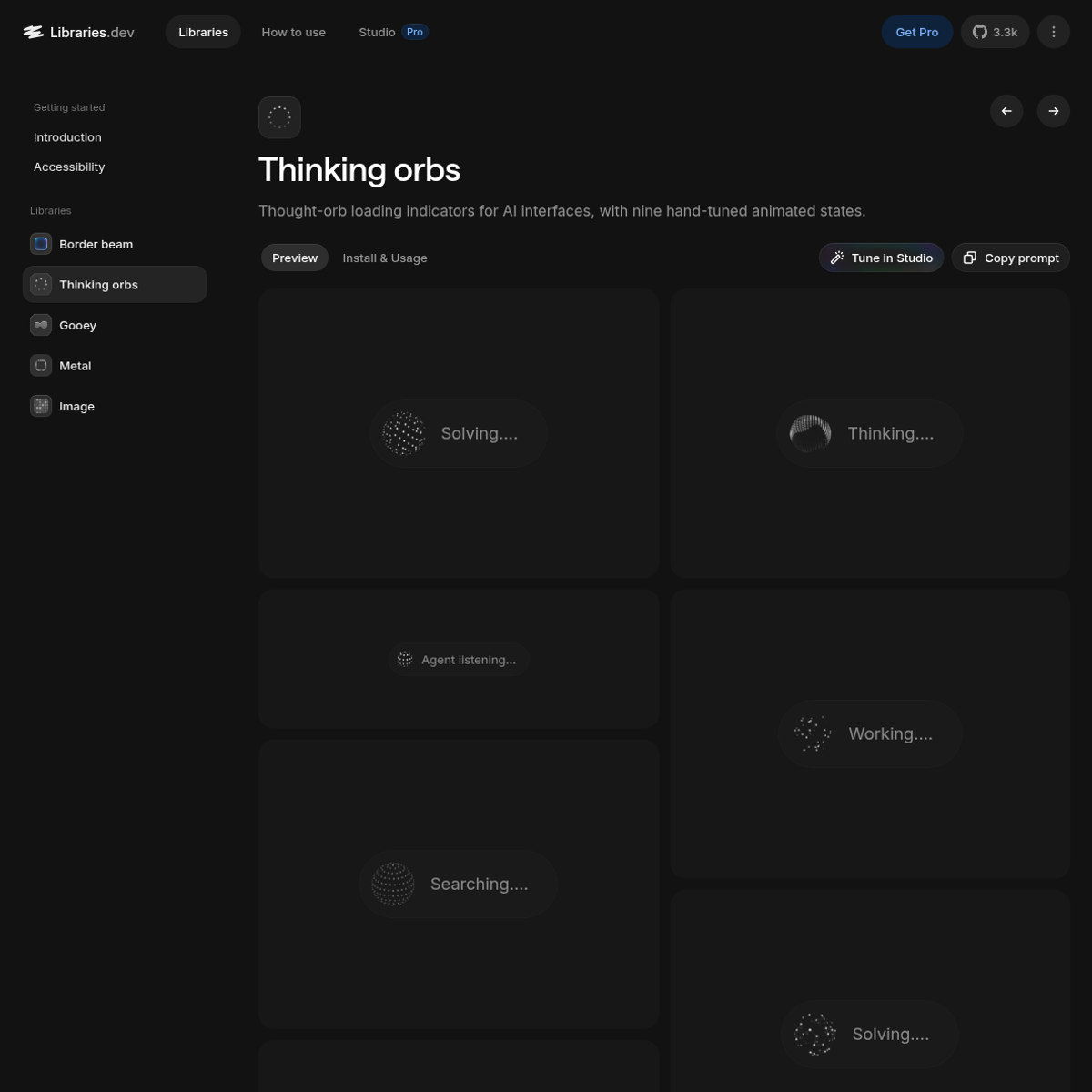Click the "Libraries" sidebar section label
Image resolution: width=1092 pixels, height=1092 pixels.
coord(50,210)
